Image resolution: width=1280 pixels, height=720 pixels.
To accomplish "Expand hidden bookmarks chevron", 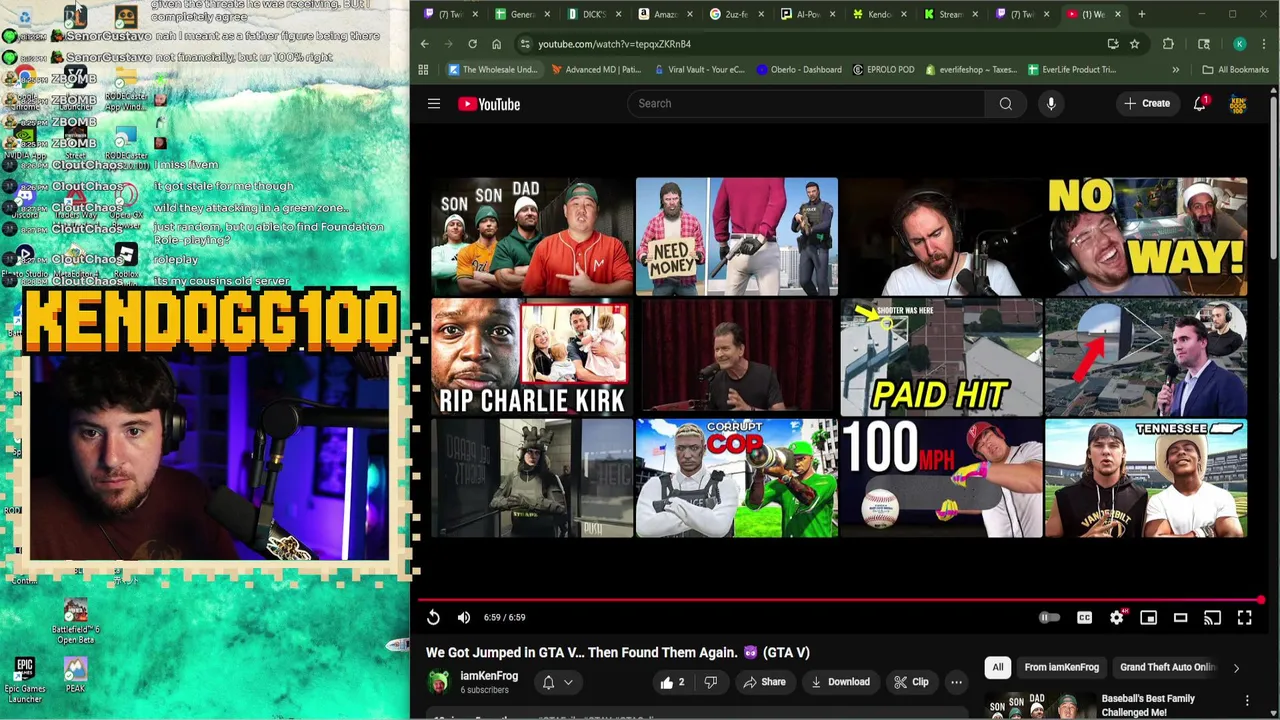I will tap(1175, 70).
